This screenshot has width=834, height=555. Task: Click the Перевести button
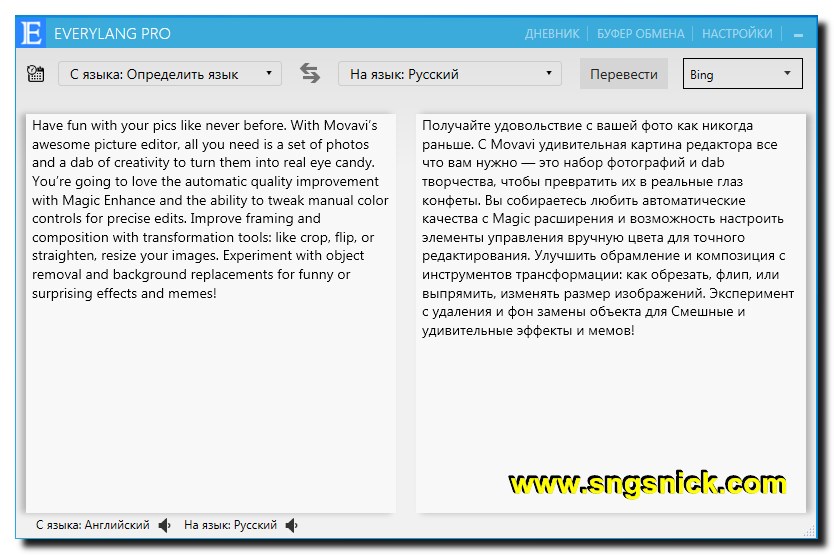[x=623, y=73]
